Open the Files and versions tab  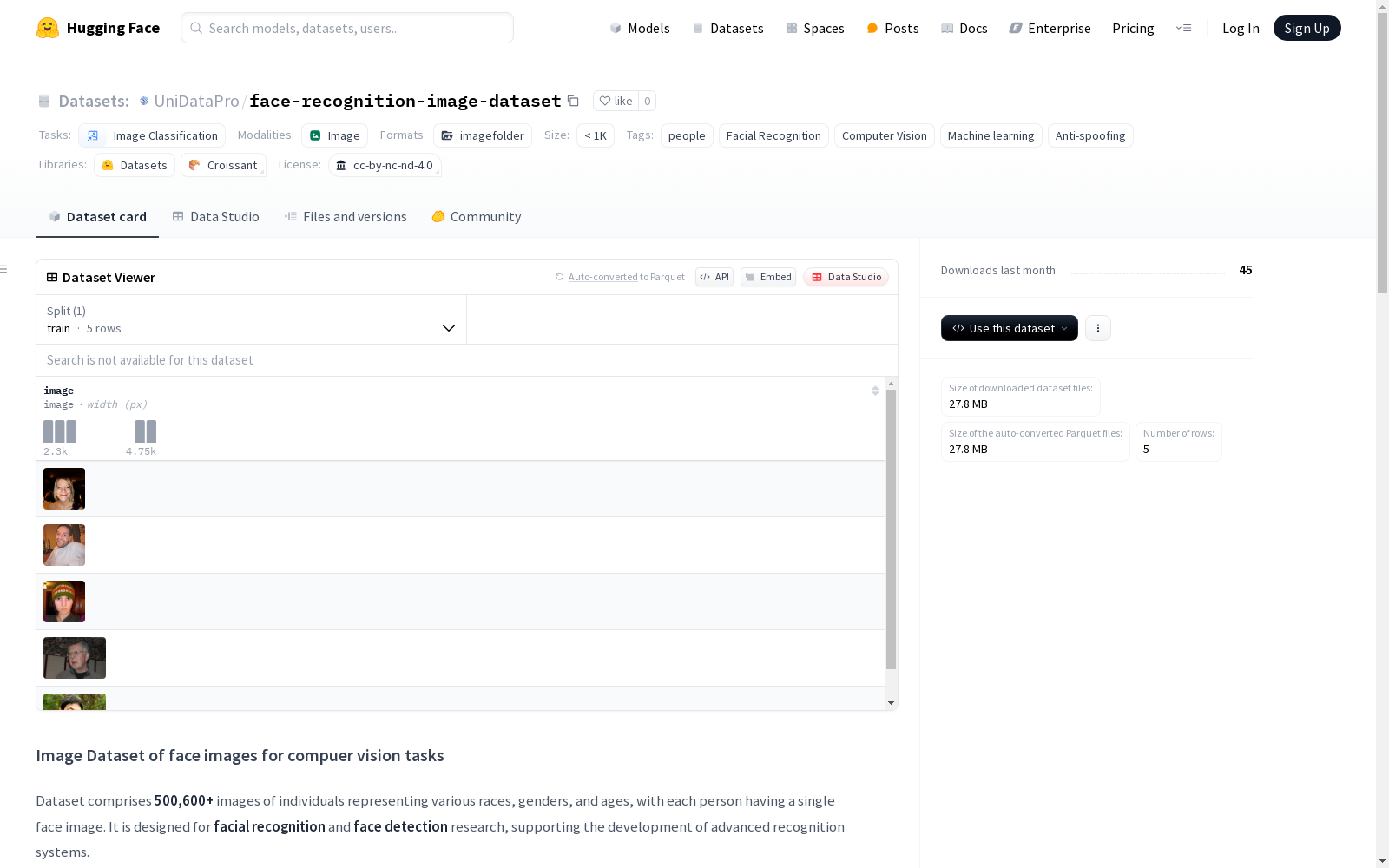click(346, 217)
